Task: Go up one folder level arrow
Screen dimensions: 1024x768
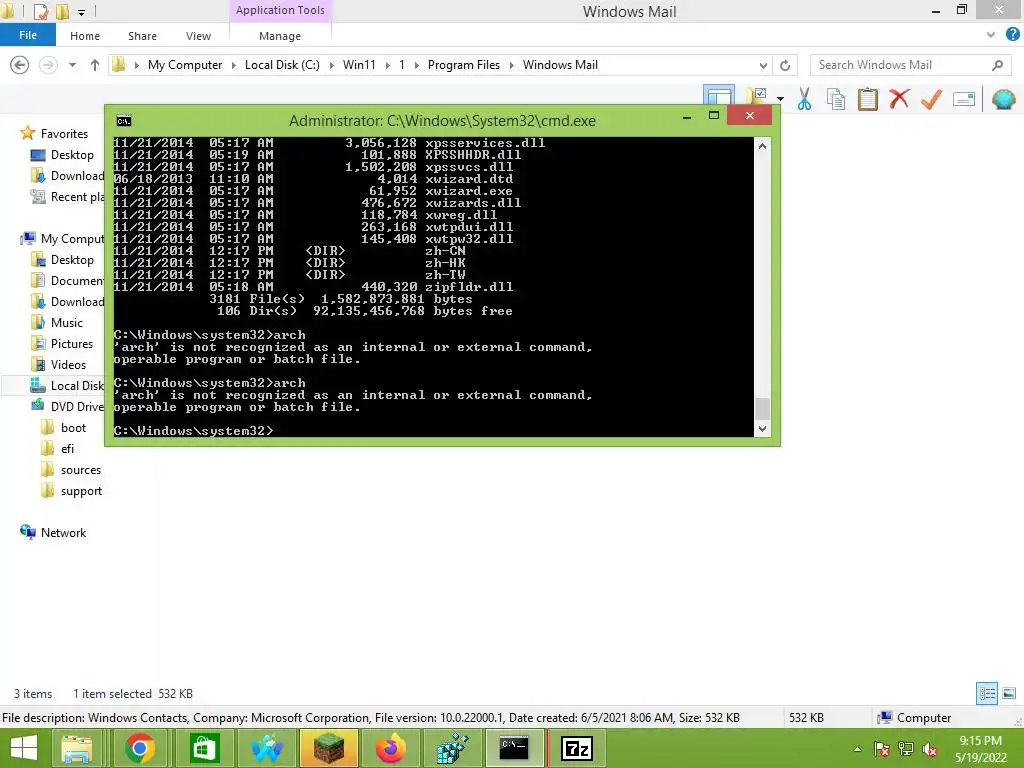Action: click(95, 65)
